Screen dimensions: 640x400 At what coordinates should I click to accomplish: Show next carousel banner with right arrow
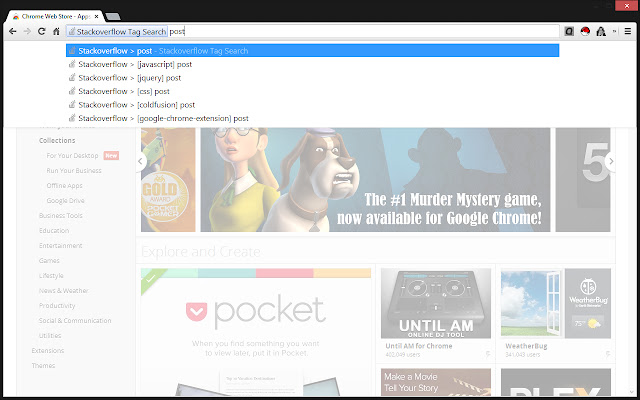tap(611, 161)
